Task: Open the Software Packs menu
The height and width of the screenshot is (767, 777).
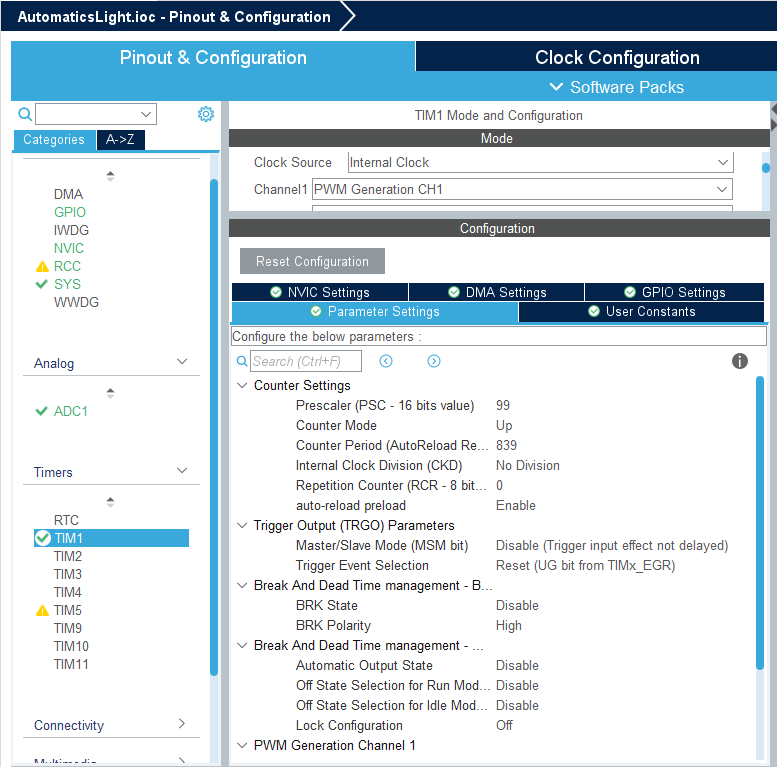Action: (616, 87)
